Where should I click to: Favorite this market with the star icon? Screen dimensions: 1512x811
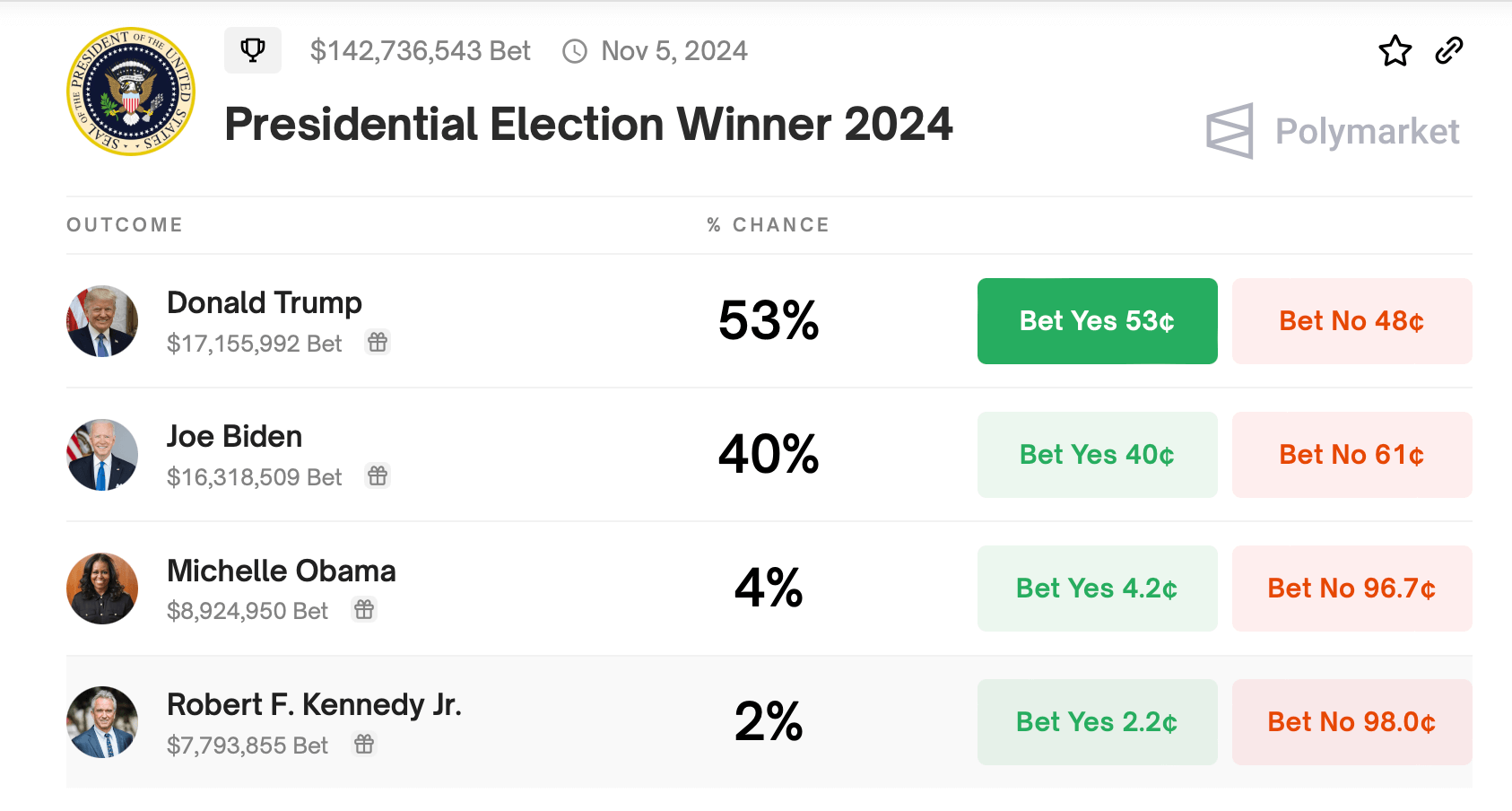1395,51
